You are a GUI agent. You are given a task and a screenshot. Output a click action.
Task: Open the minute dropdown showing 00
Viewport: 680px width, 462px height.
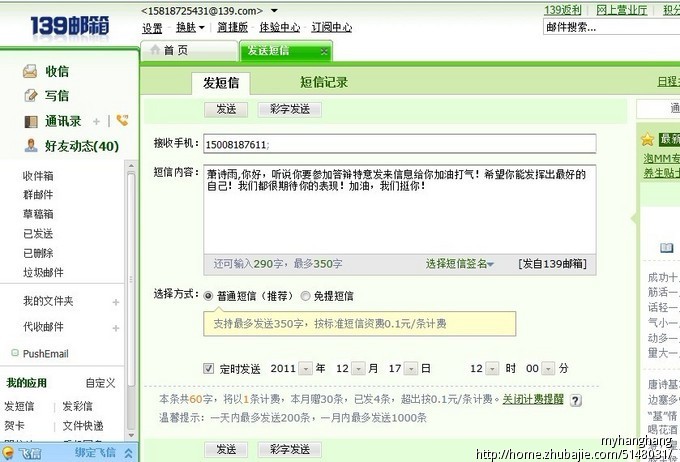pos(549,369)
